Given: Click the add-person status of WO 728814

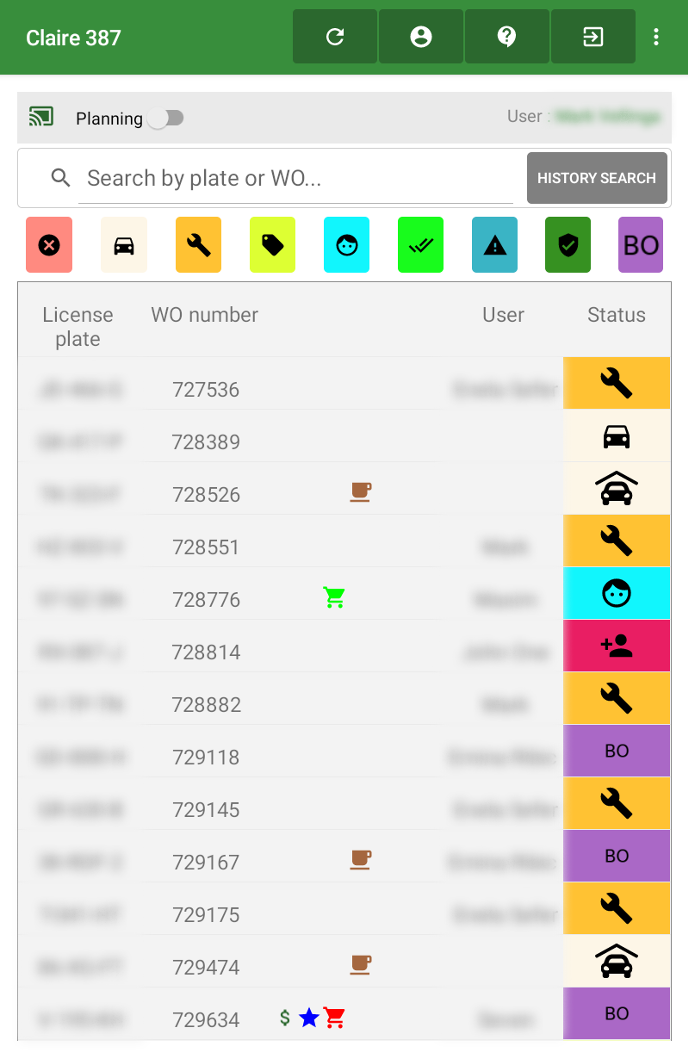Looking at the screenshot, I should coord(616,646).
